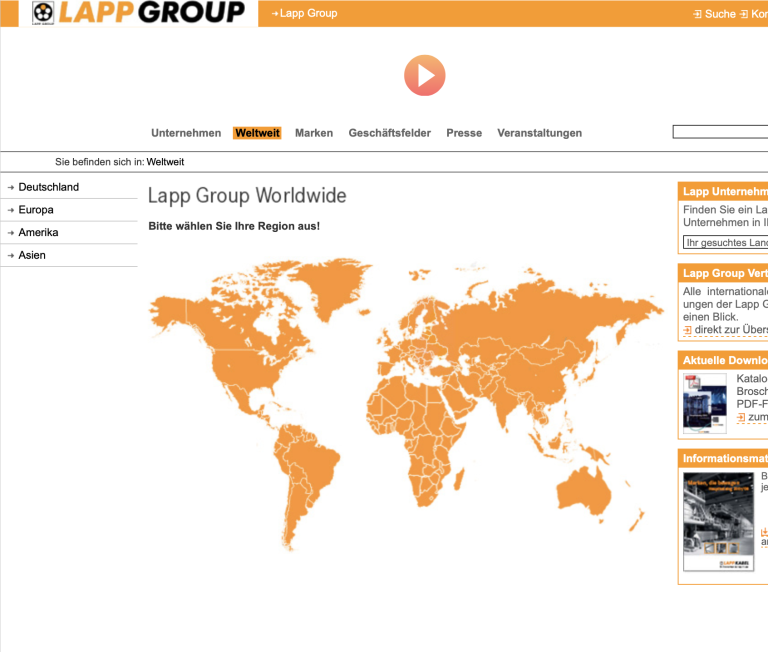The width and height of the screenshot is (768, 652).
Task: Choose Amerika in the sidebar
Action: [x=38, y=232]
